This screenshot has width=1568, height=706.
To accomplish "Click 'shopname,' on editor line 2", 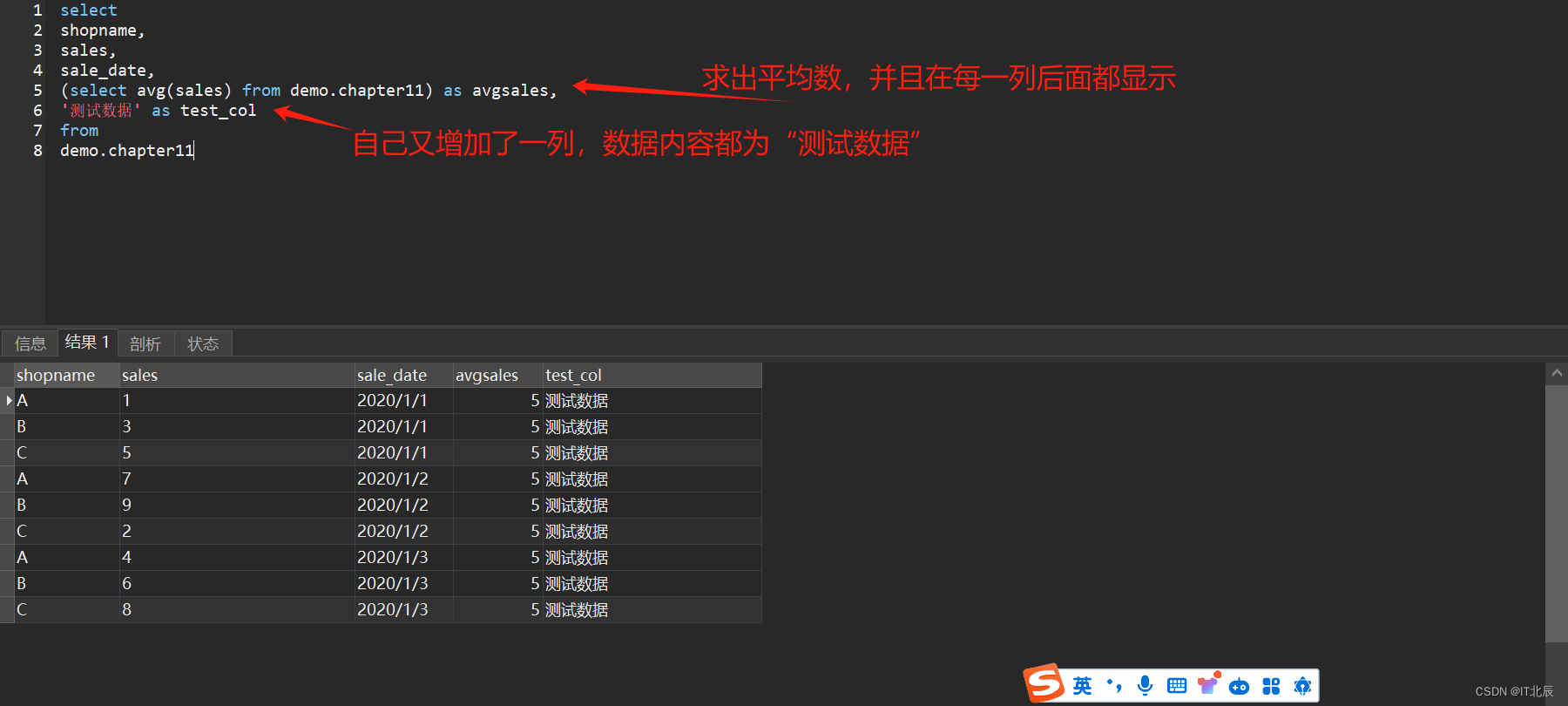I will click(103, 31).
